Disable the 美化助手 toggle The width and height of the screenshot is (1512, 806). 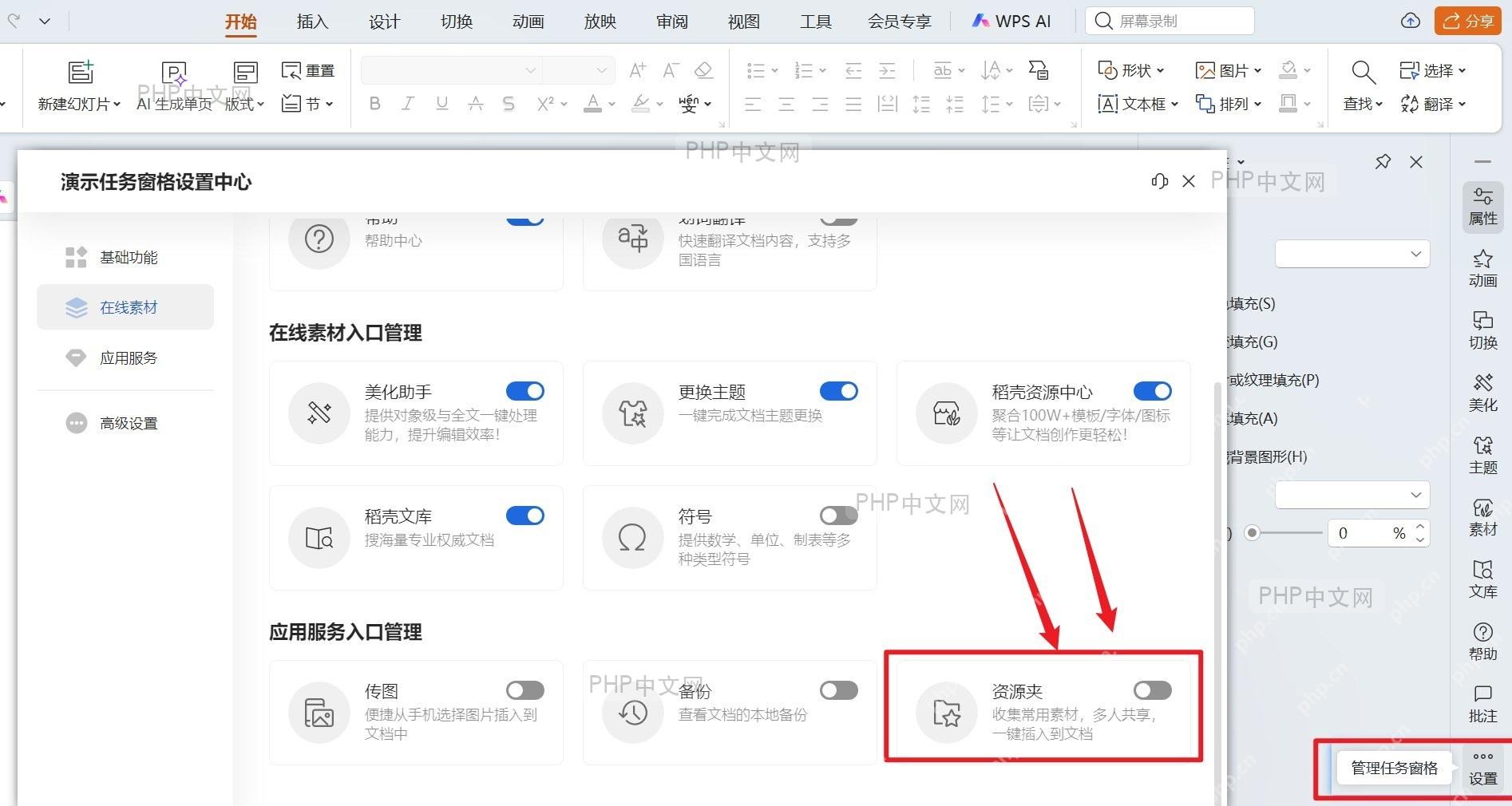pyautogui.click(x=525, y=391)
